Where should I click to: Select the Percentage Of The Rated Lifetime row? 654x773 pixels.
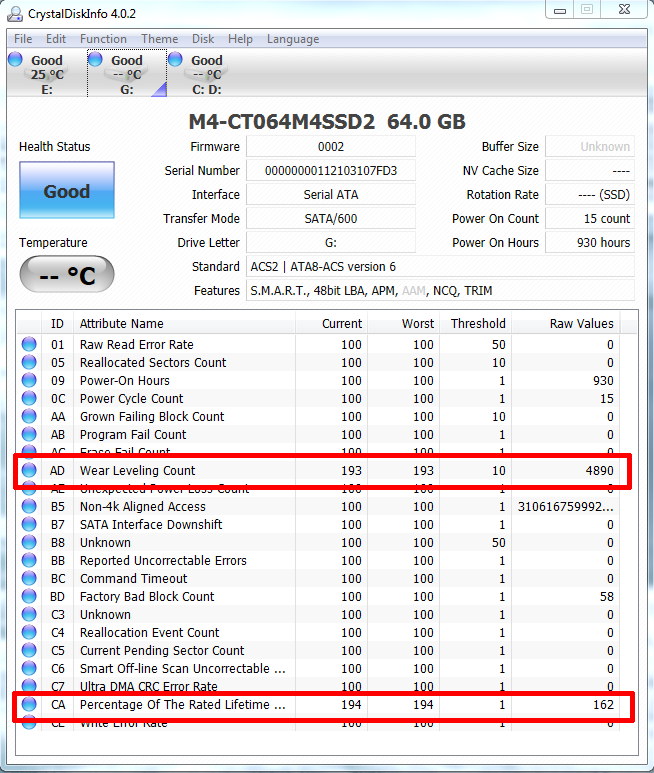[x=318, y=704]
